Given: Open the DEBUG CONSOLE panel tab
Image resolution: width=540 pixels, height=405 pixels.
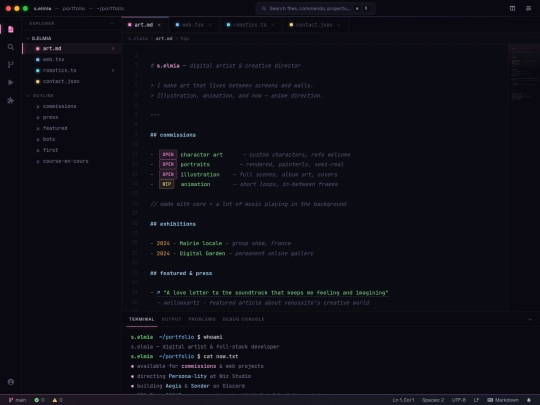Looking at the screenshot, I should tap(243, 319).
